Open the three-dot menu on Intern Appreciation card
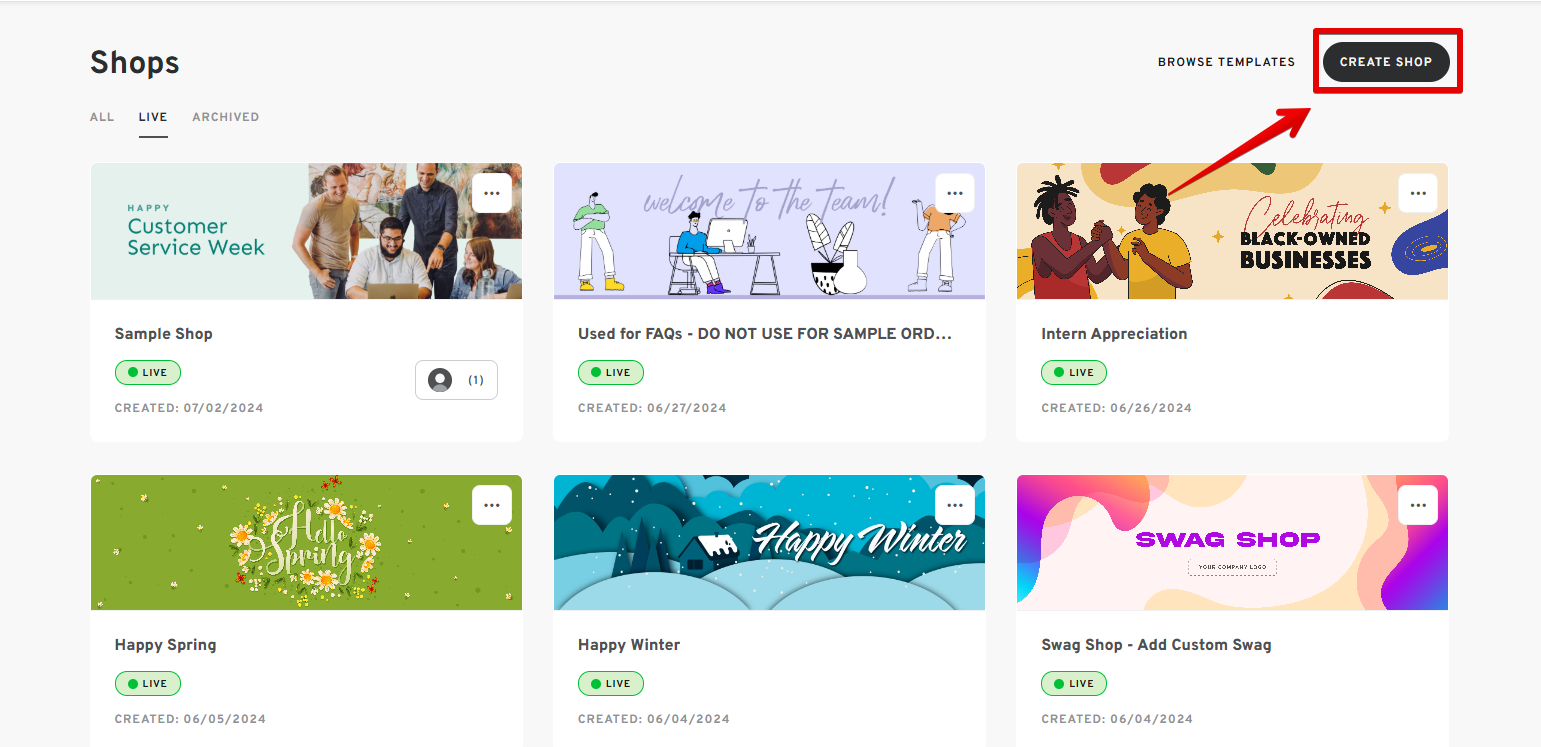The image size is (1541, 747). pos(1418,193)
